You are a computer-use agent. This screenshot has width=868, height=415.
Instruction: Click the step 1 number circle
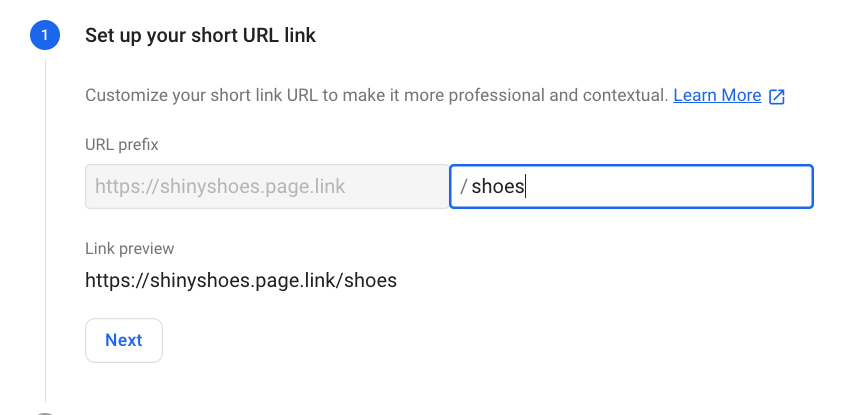45,36
